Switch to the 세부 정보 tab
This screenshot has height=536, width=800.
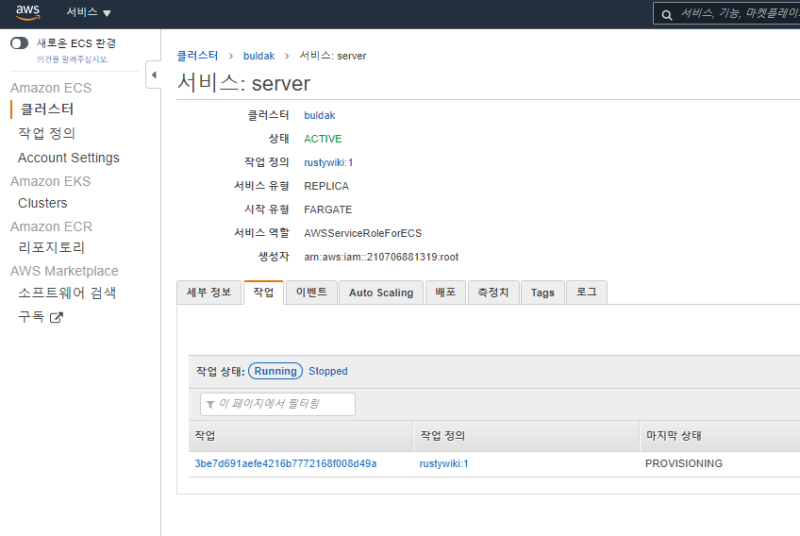pyautogui.click(x=208, y=293)
